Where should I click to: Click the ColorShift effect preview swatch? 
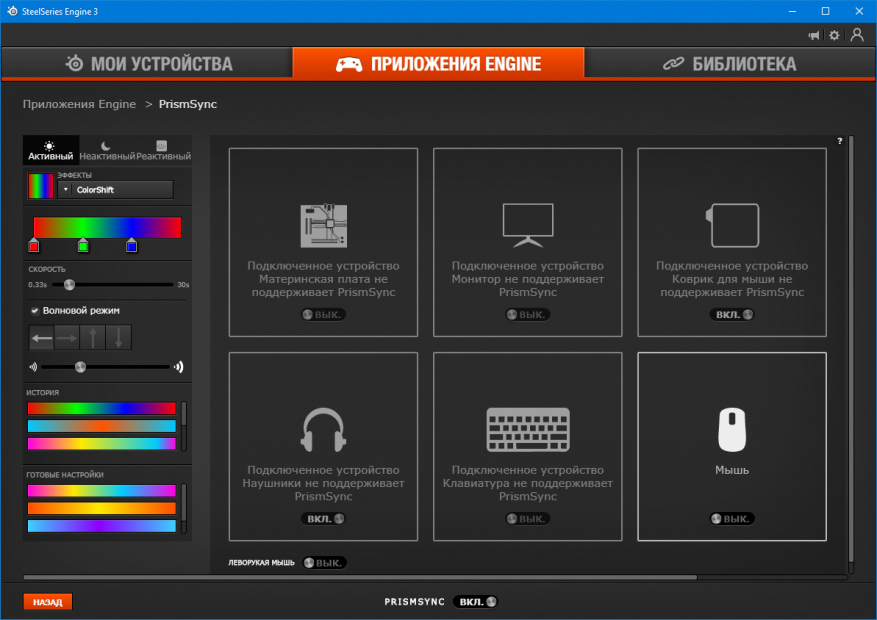pos(41,186)
